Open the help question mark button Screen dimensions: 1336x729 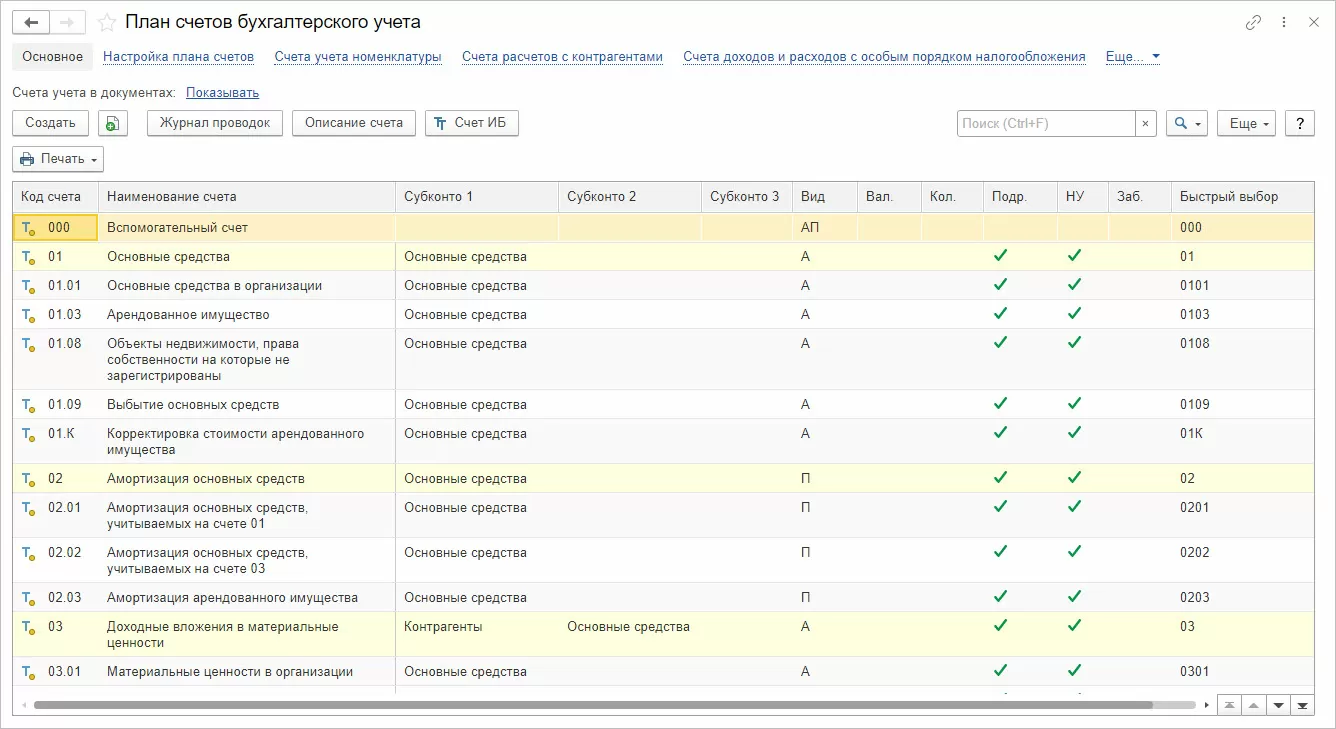1299,123
